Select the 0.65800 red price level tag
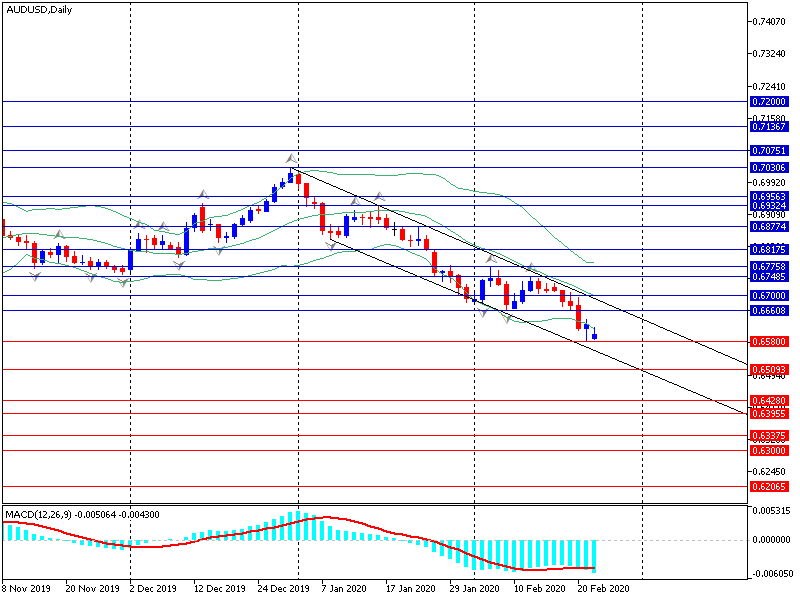The height and width of the screenshot is (600, 800). tap(768, 341)
